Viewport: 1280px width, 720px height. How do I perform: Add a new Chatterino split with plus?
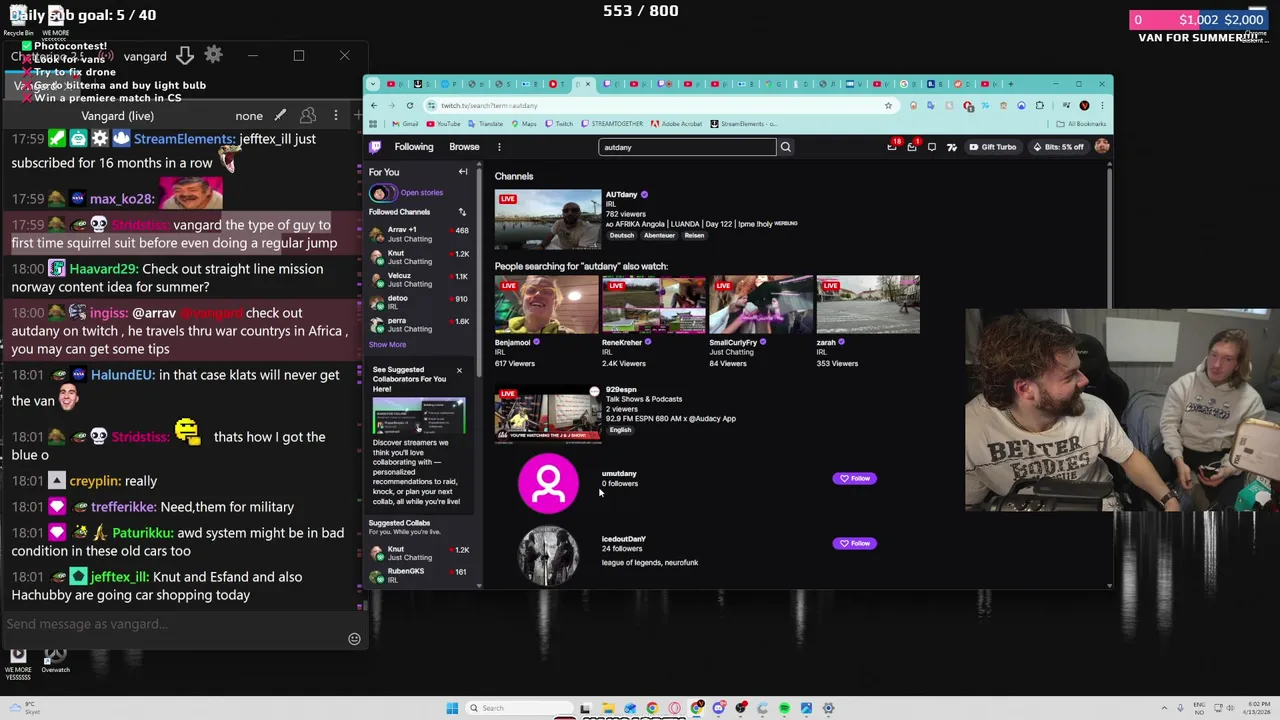358,116
